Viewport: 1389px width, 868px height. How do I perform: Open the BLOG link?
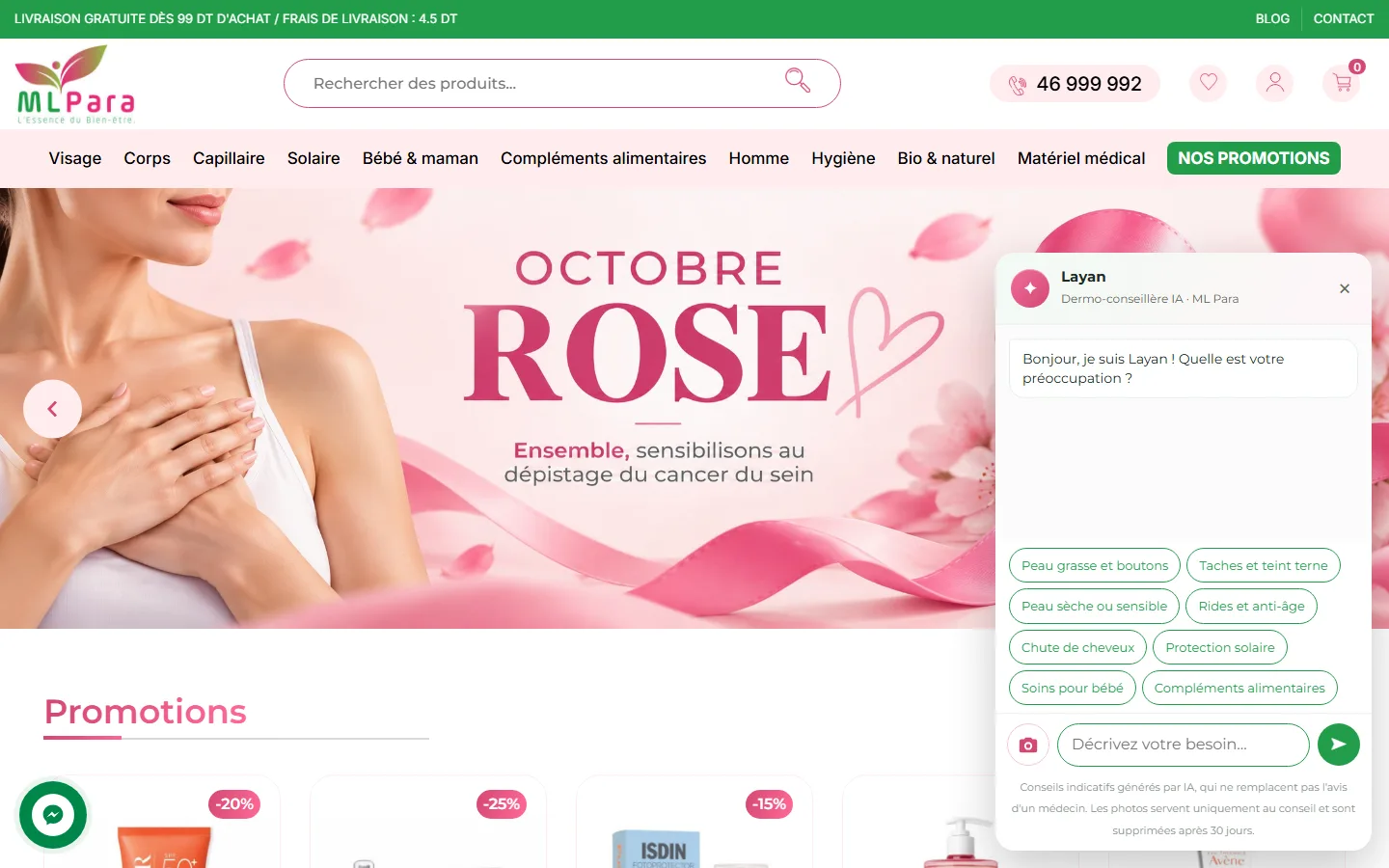(1272, 18)
